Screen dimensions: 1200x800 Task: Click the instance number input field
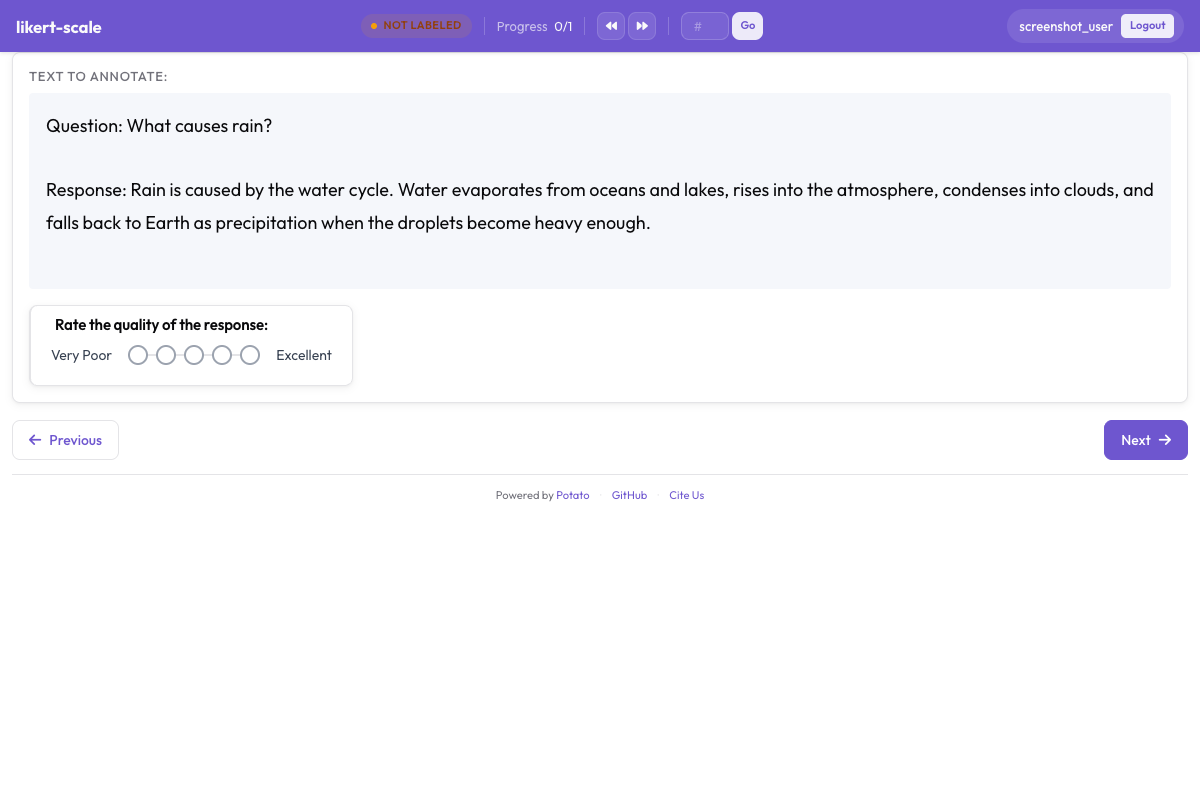(704, 26)
